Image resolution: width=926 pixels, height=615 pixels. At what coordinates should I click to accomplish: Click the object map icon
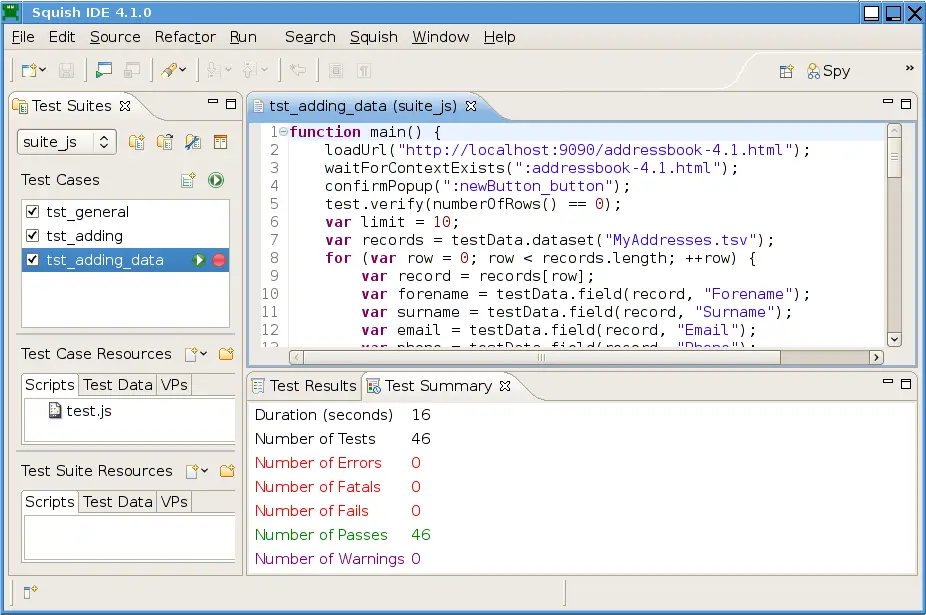pos(220,142)
